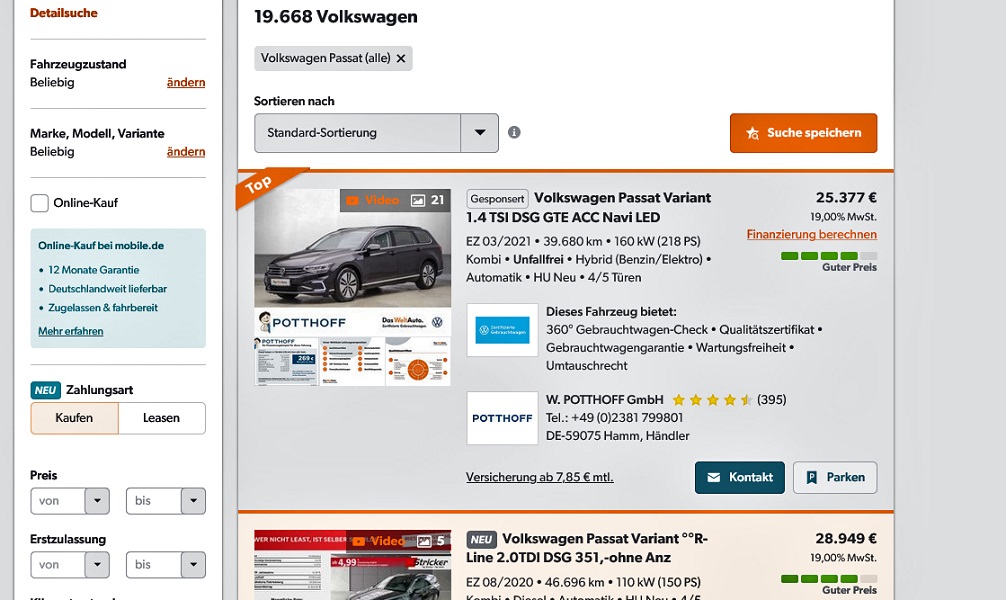Viewport: 1006px width, 600px height.
Task: Open the first small thumbnail under Passat GTE photo
Action: tap(286, 361)
